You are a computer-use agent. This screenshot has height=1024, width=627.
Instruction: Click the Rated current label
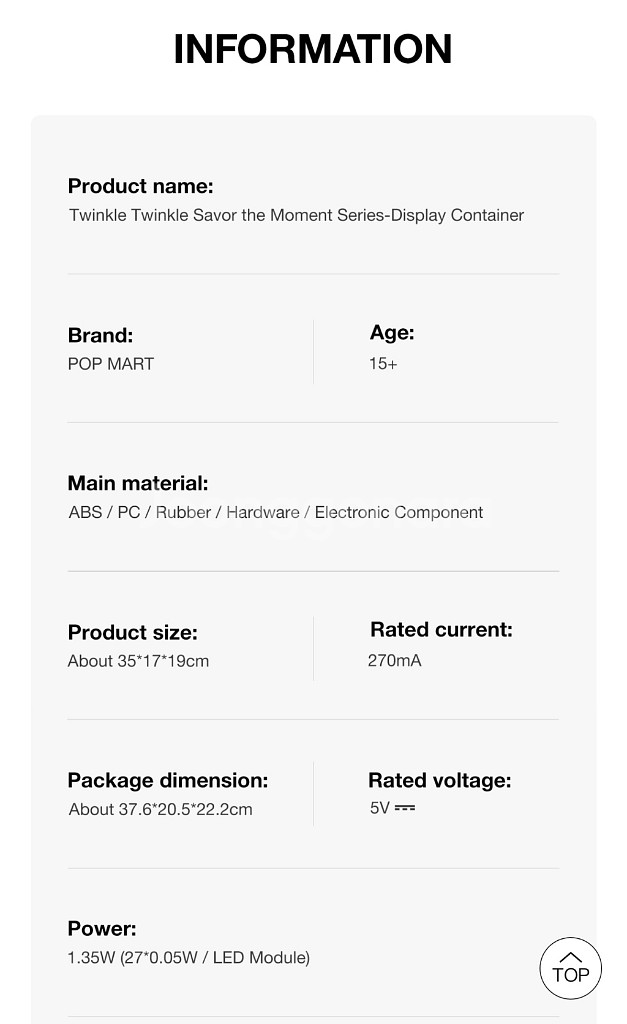(441, 629)
